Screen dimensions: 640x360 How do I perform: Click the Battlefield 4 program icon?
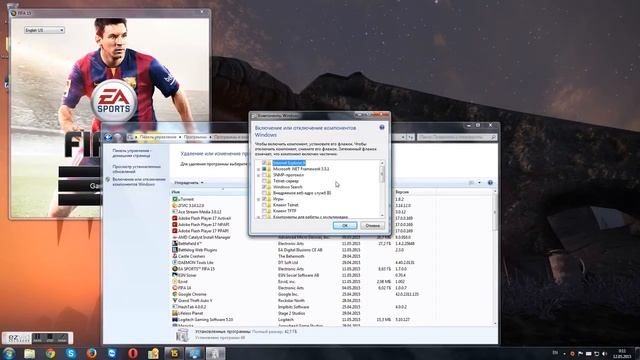click(175, 243)
